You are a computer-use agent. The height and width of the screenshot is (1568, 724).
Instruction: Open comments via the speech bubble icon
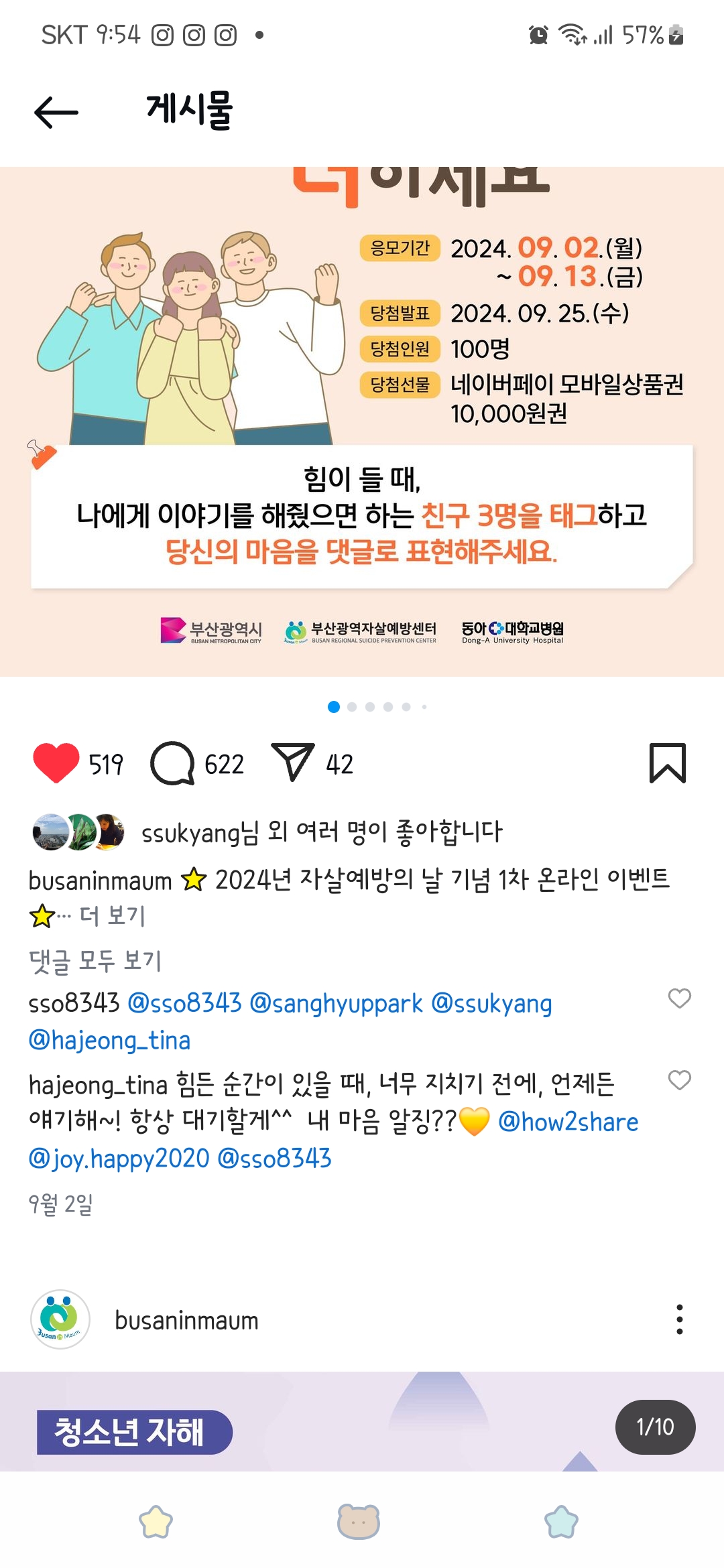point(172,763)
